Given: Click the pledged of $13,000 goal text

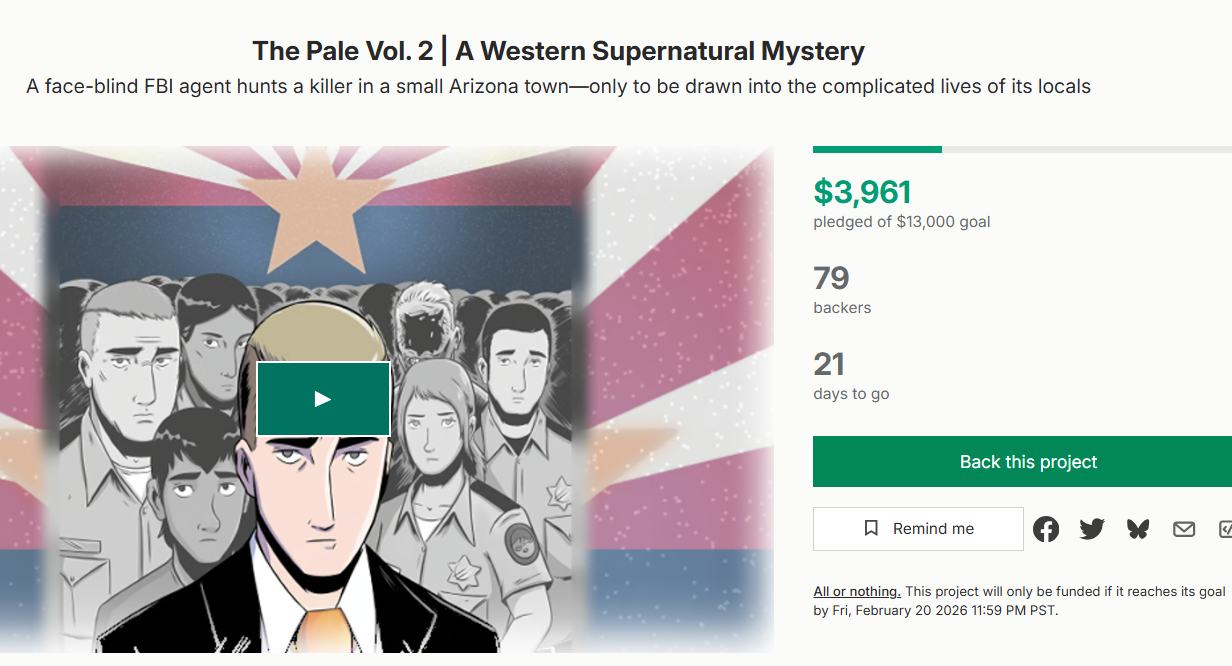Looking at the screenshot, I should click(902, 222).
